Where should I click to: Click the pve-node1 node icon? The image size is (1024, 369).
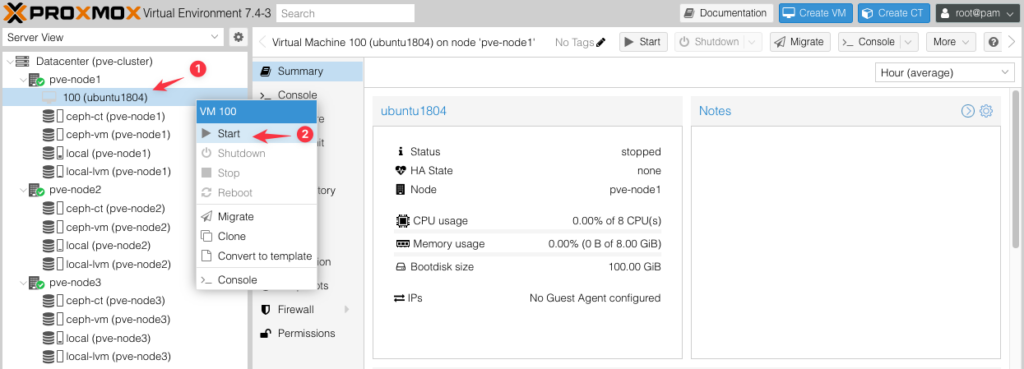tap(36, 80)
